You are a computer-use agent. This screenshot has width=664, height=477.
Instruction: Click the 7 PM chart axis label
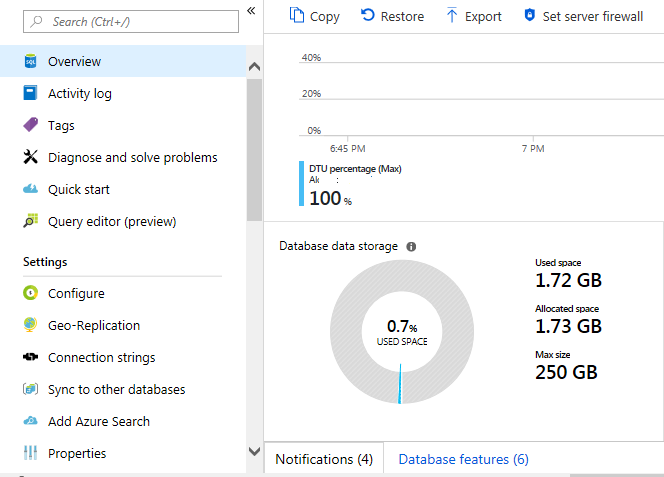tap(533, 149)
